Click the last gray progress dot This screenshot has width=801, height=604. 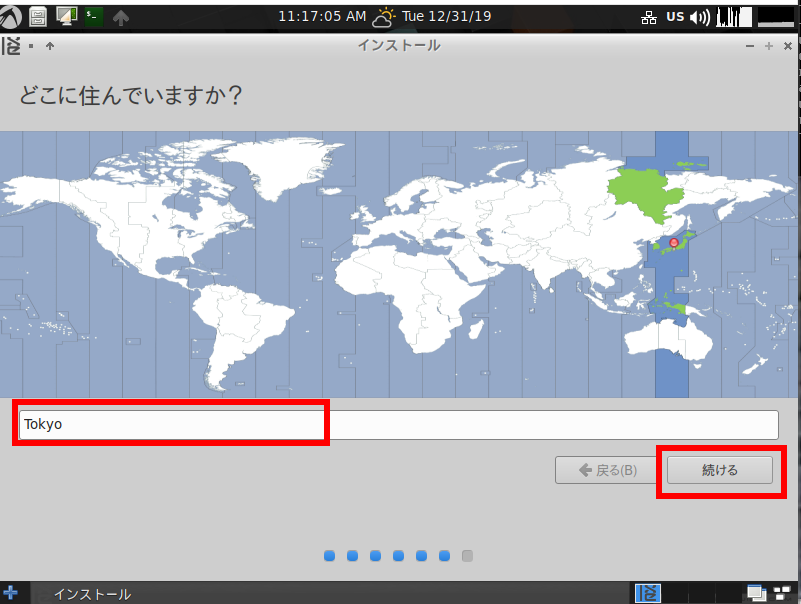[467, 555]
